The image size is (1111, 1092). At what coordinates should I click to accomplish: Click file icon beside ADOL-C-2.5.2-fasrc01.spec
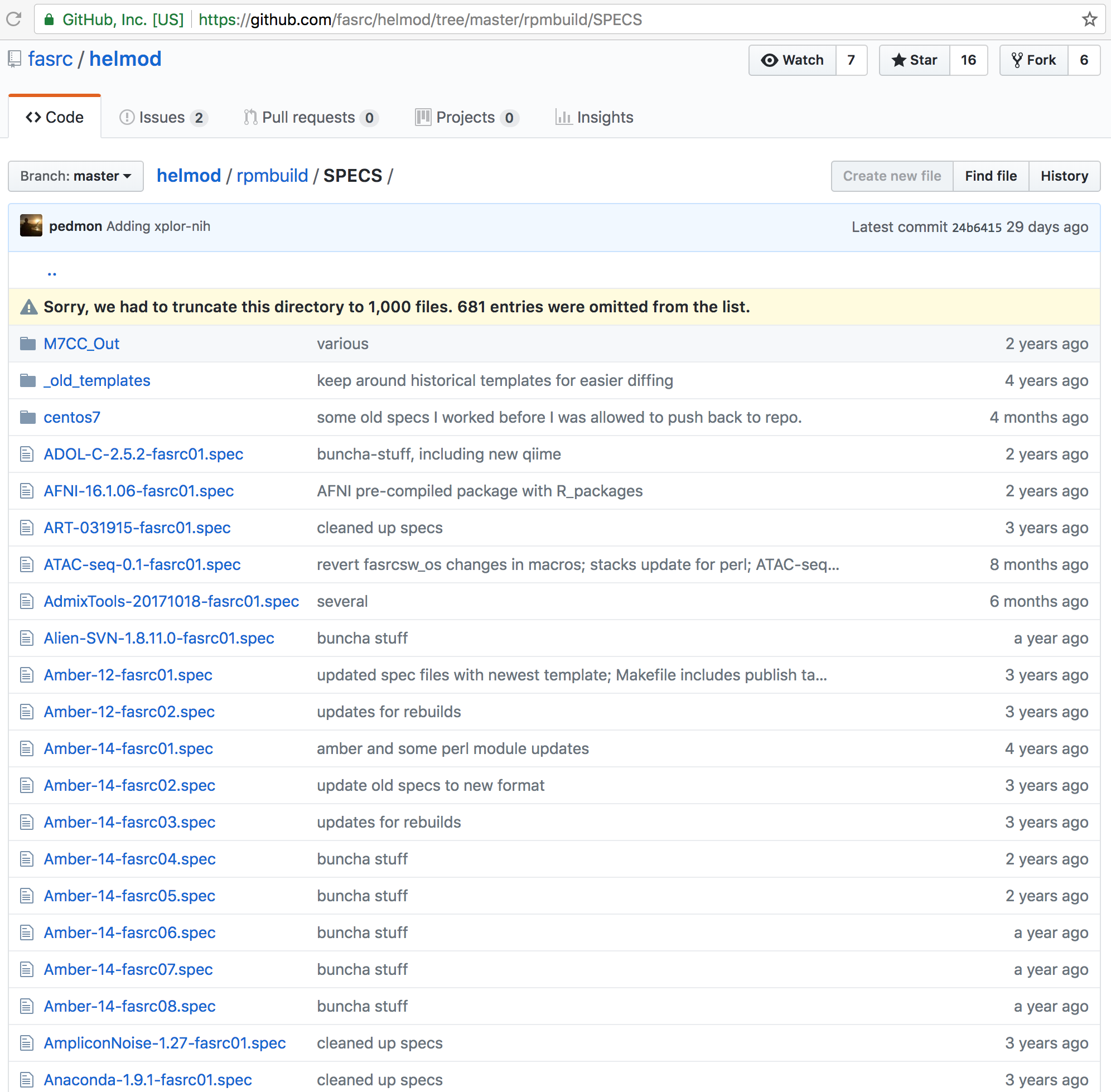click(27, 454)
